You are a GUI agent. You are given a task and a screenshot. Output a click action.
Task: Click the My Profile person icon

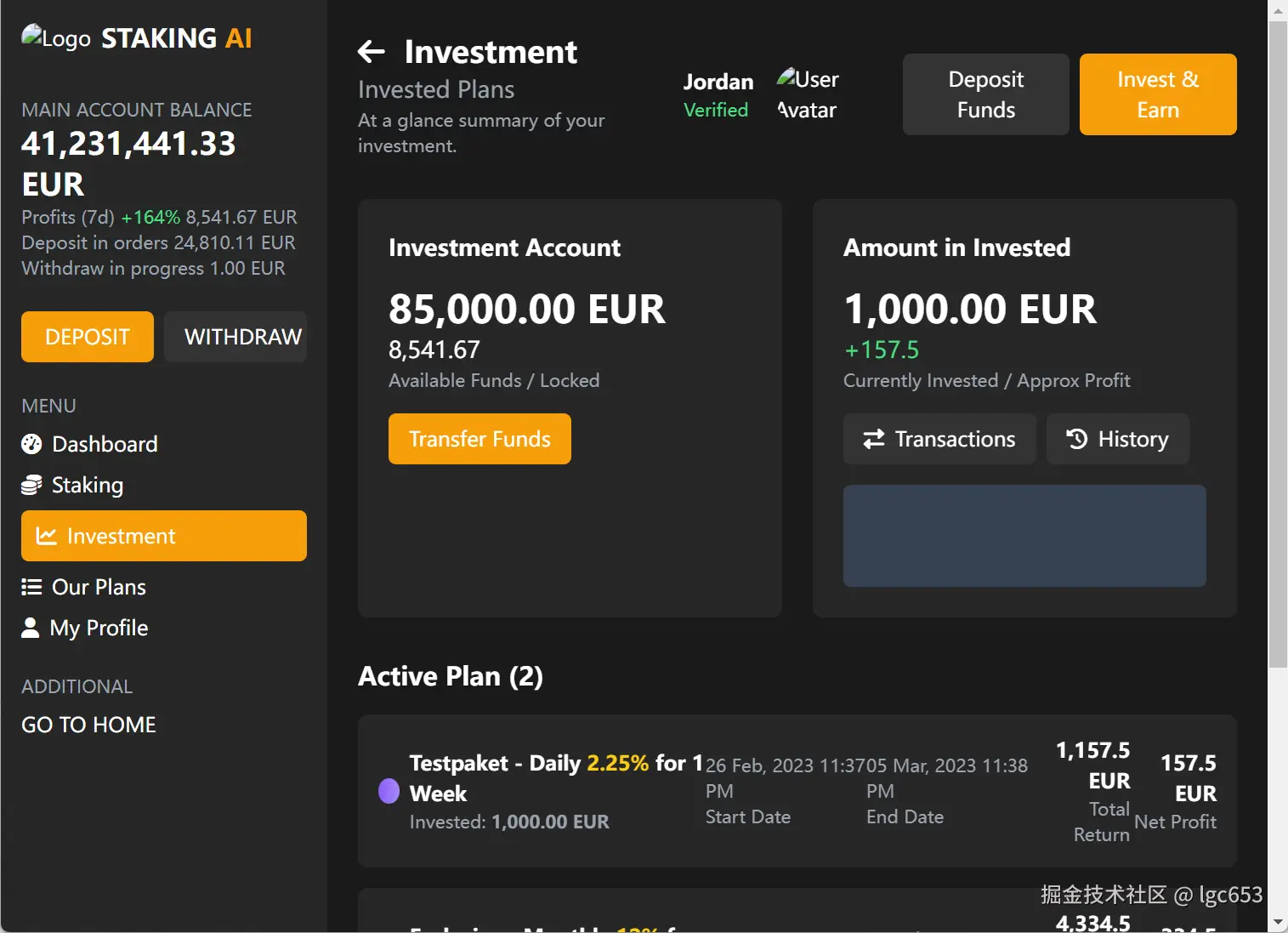coord(31,628)
